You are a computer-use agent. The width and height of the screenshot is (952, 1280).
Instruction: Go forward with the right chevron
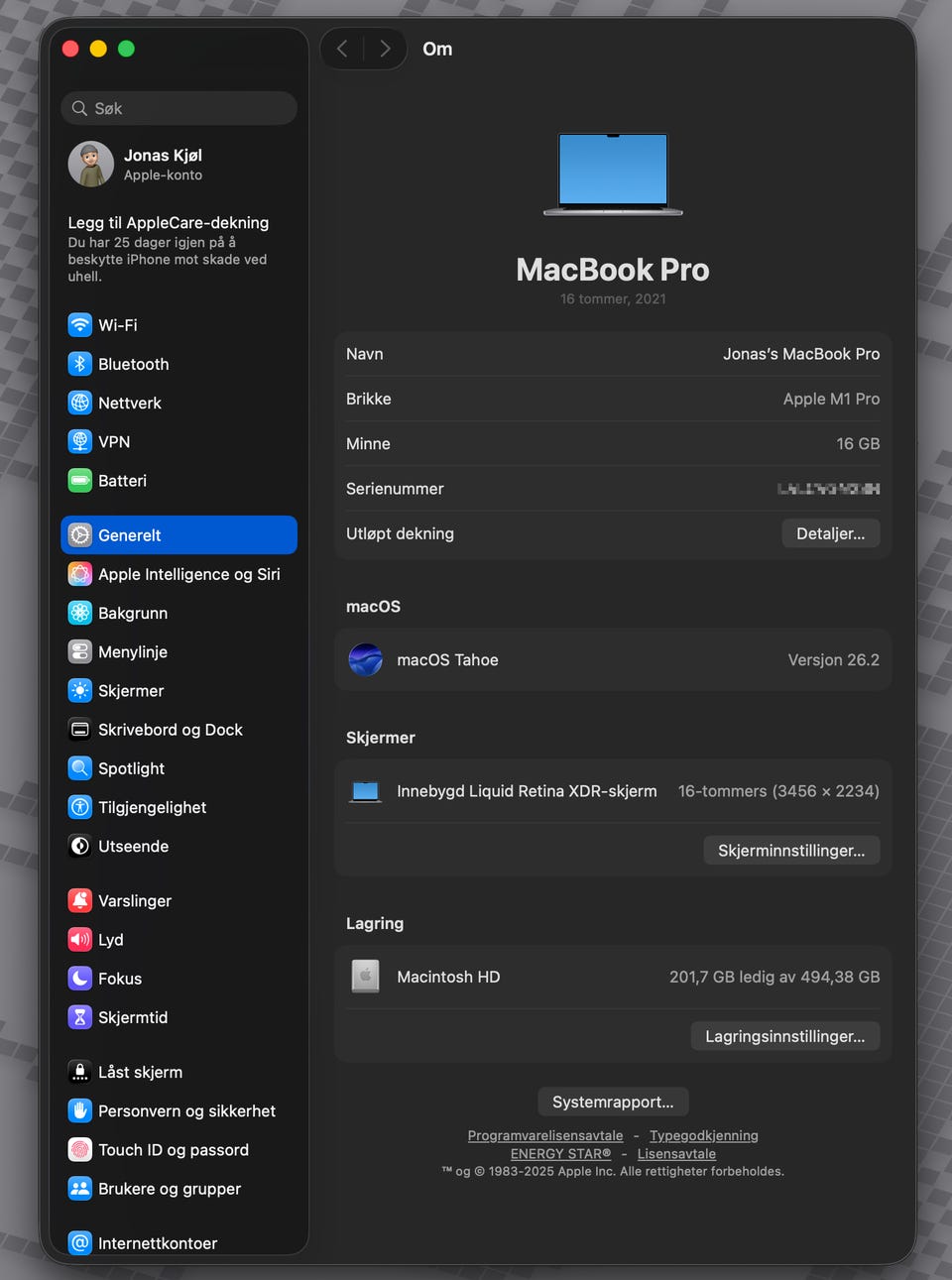(385, 49)
